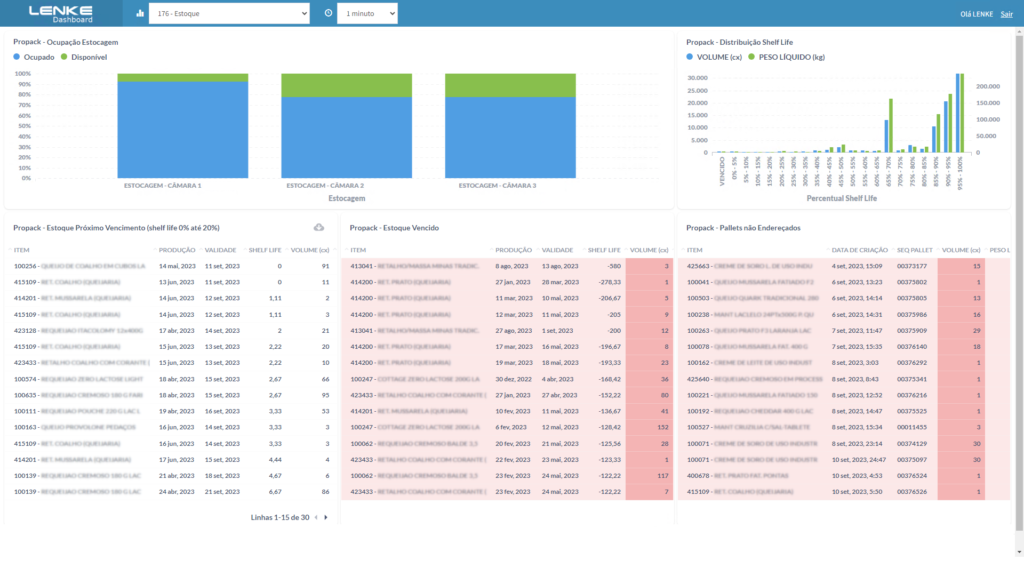
Task: Click the blue Ocupado bar of Câmara 3
Action: [511, 137]
